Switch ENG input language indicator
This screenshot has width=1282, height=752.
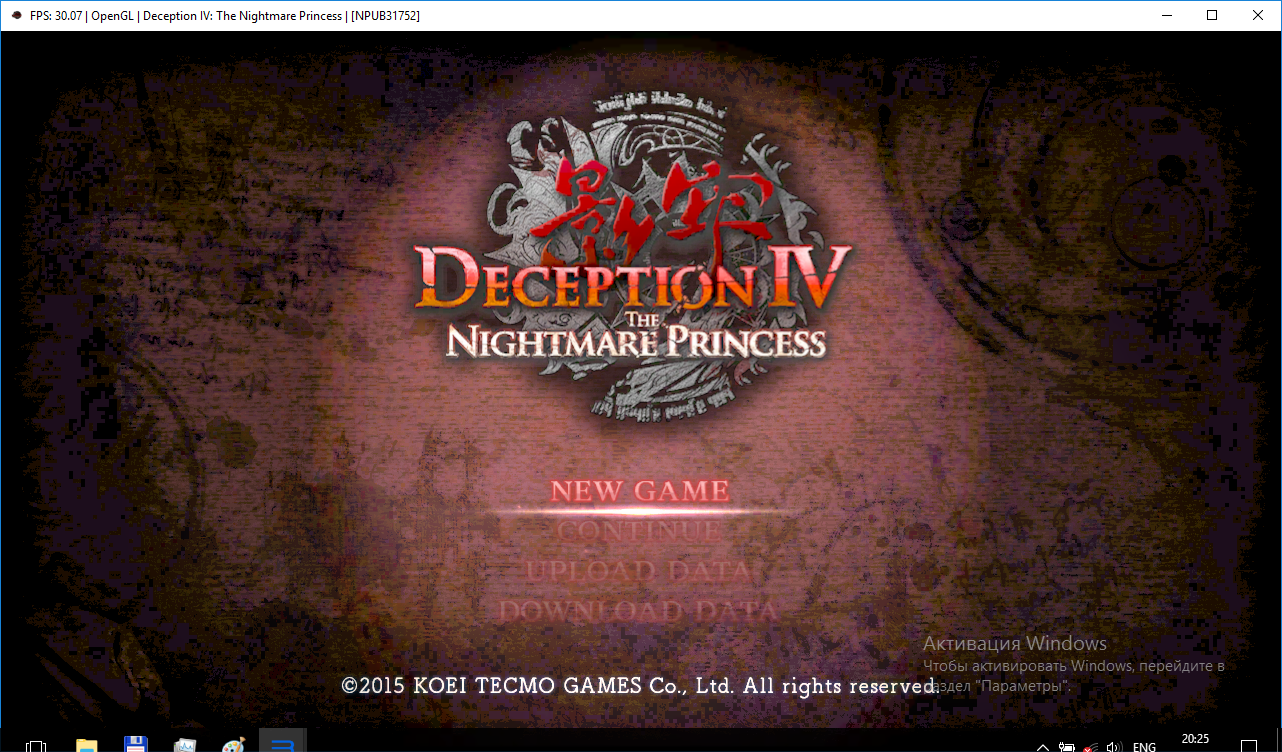tap(1144, 747)
